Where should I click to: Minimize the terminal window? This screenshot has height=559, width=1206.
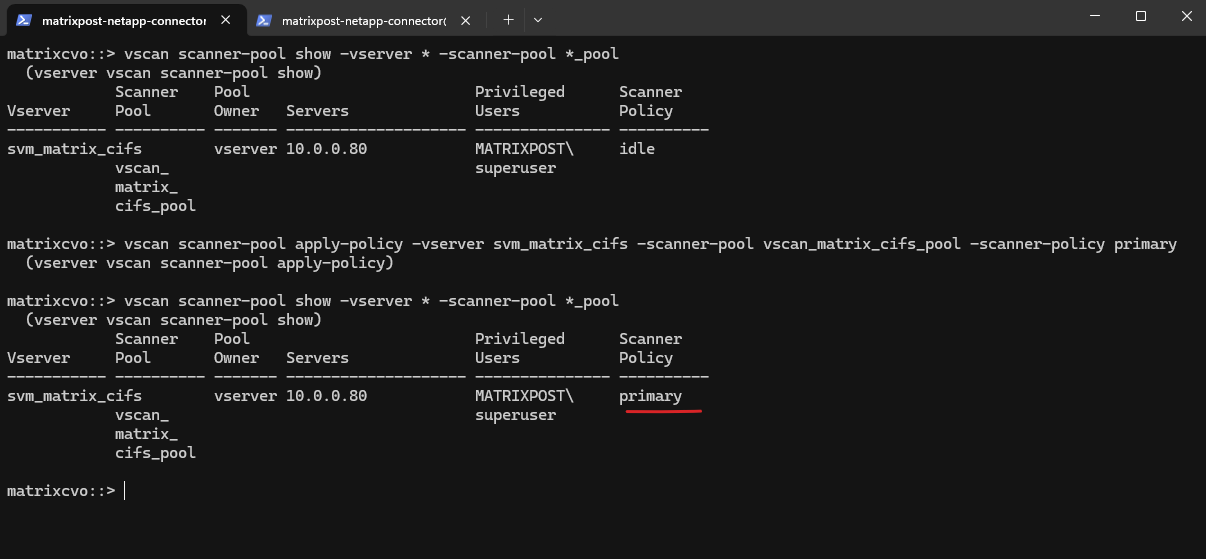point(1096,17)
